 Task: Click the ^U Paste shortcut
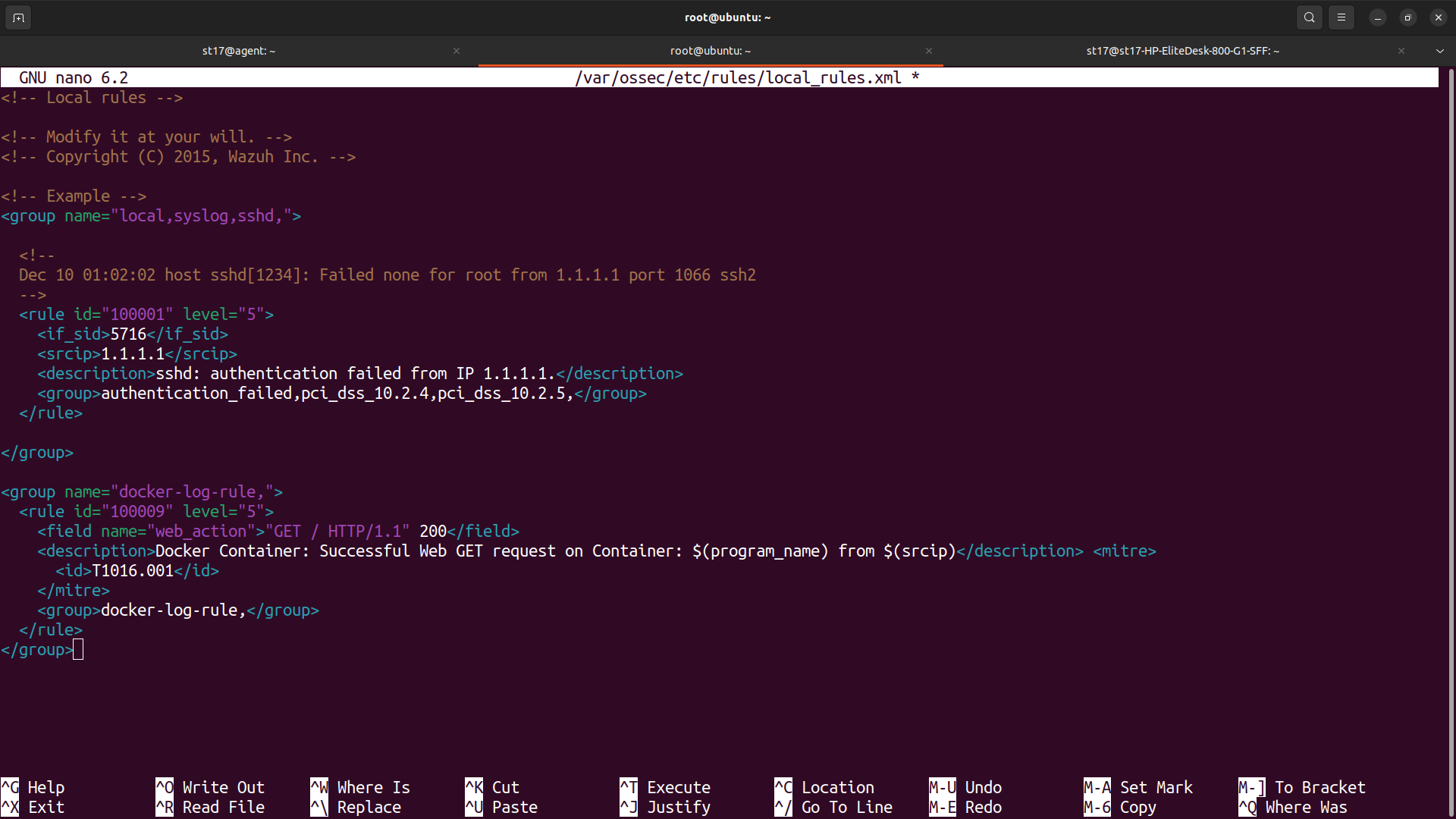coord(501,807)
